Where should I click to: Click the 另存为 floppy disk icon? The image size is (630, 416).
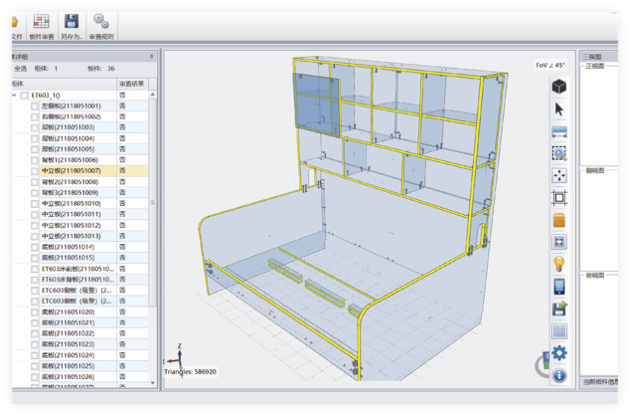click(x=72, y=21)
